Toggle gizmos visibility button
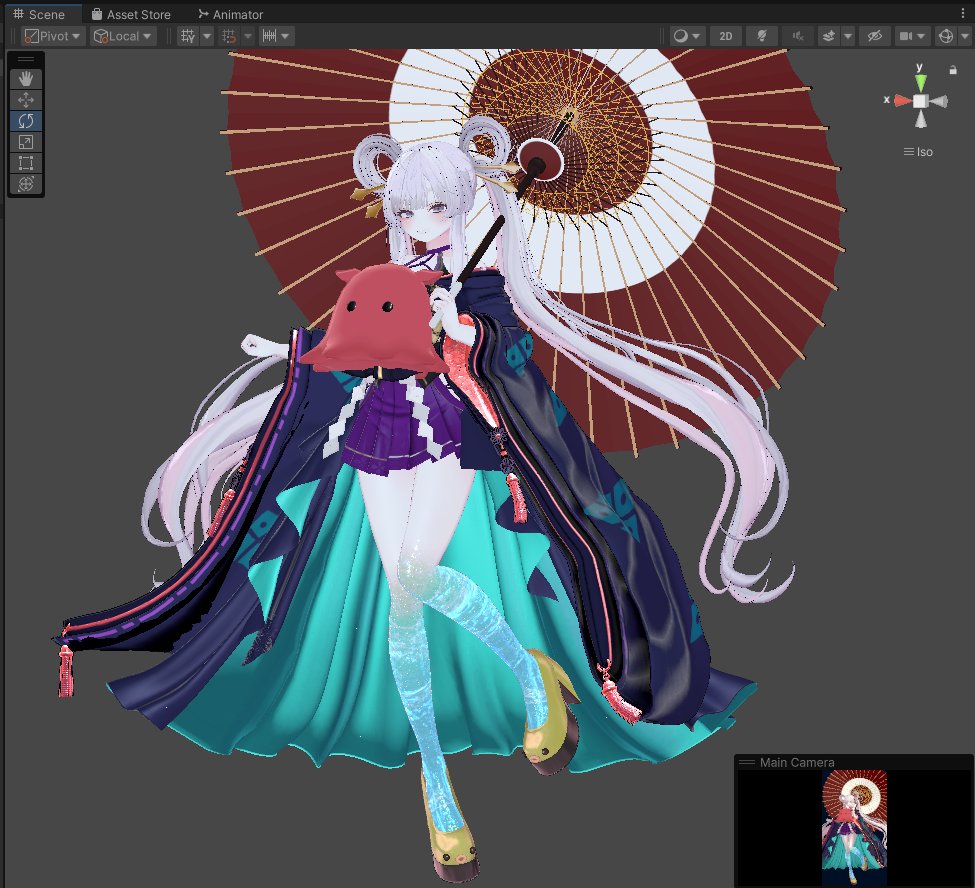The height and width of the screenshot is (888, 975). [x=946, y=36]
